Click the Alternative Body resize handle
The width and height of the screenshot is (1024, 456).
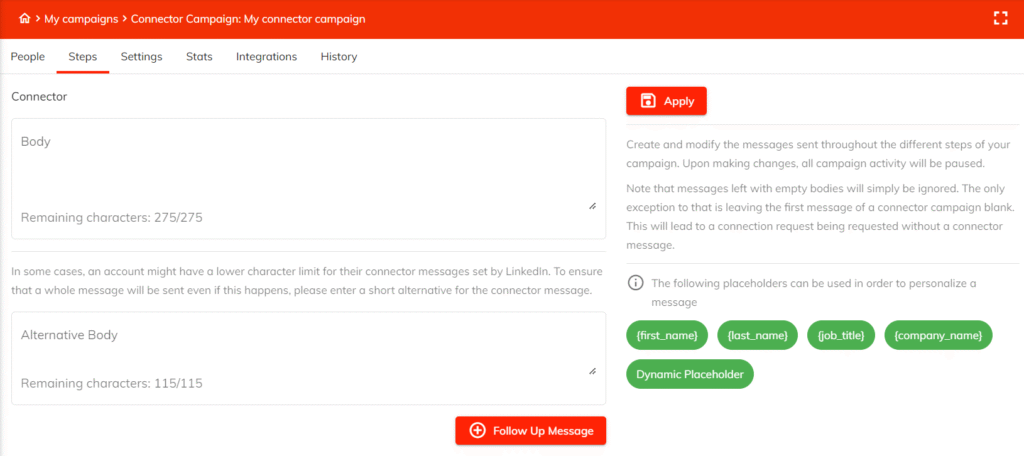[592, 371]
